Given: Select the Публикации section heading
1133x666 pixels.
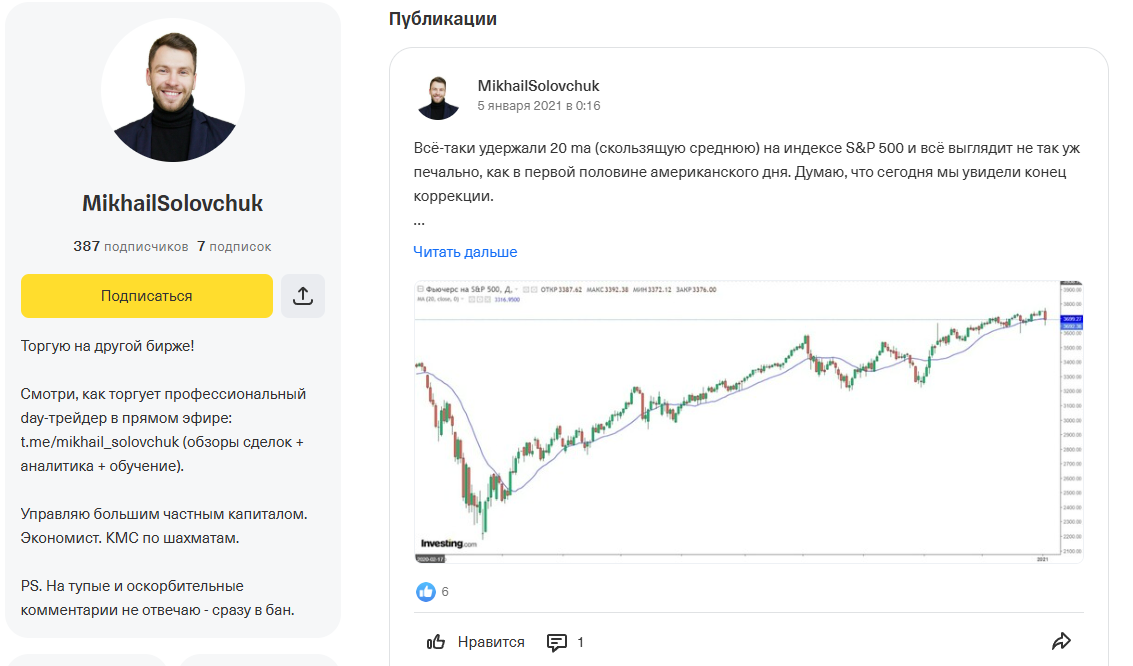Looking at the screenshot, I should tap(441, 18).
